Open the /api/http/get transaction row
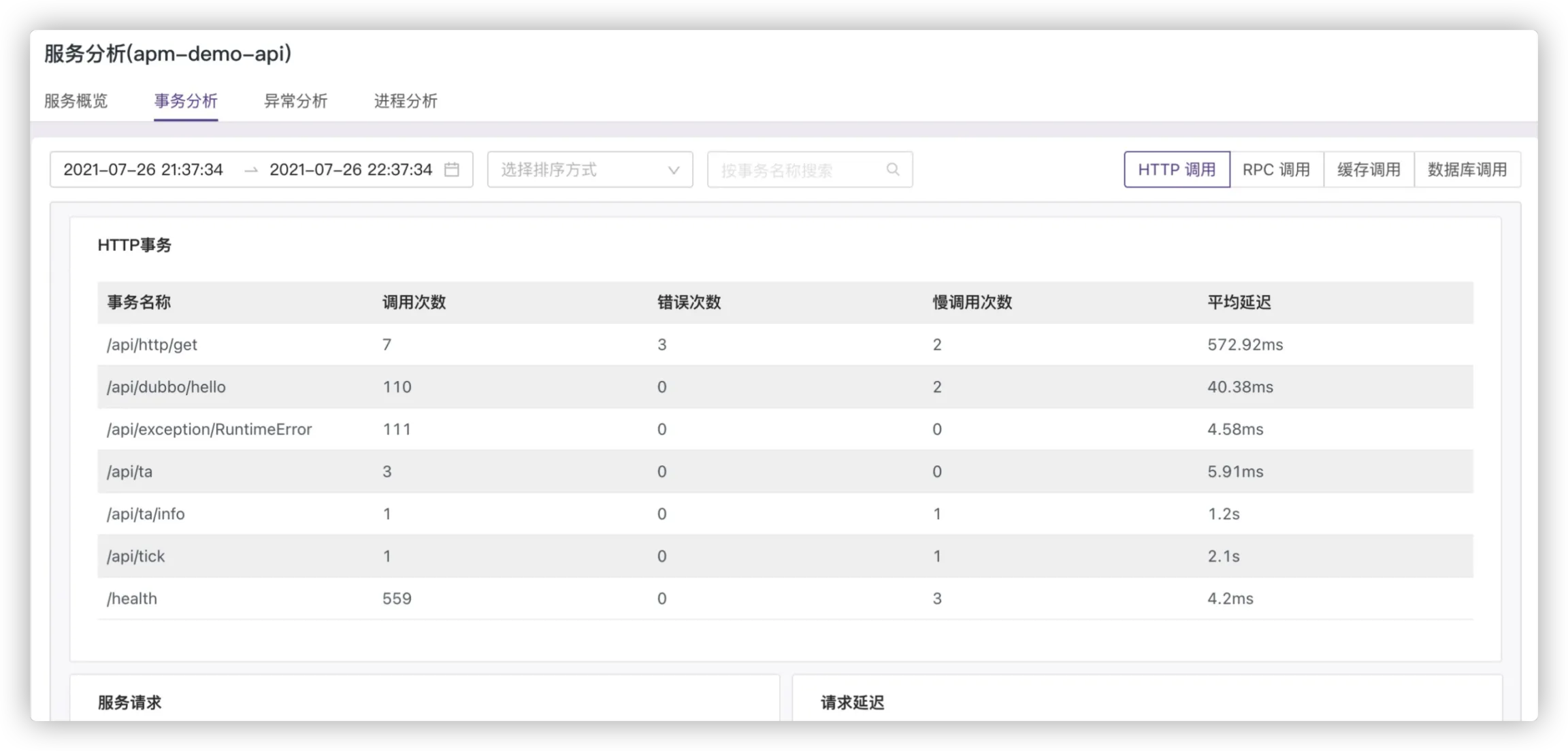The width and height of the screenshot is (1568, 751). (x=152, y=345)
